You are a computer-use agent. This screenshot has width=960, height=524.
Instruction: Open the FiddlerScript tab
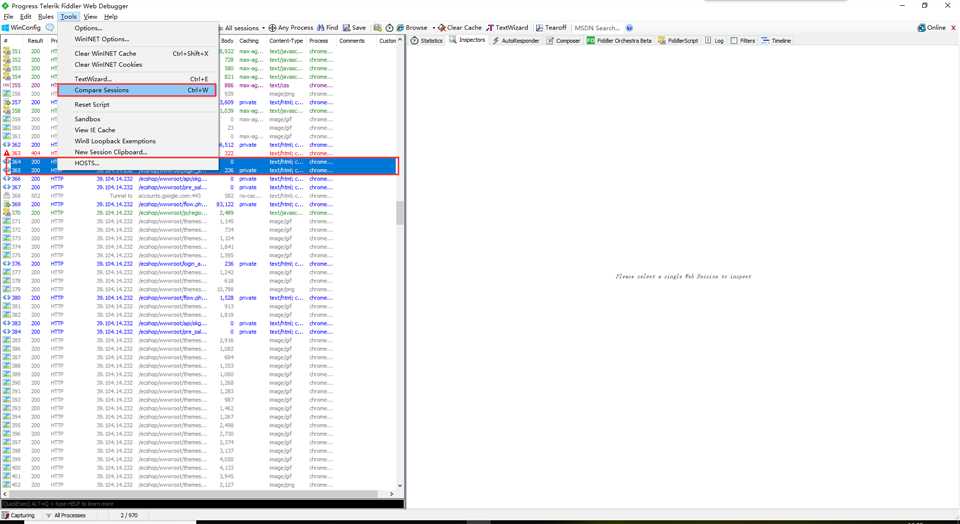point(678,40)
